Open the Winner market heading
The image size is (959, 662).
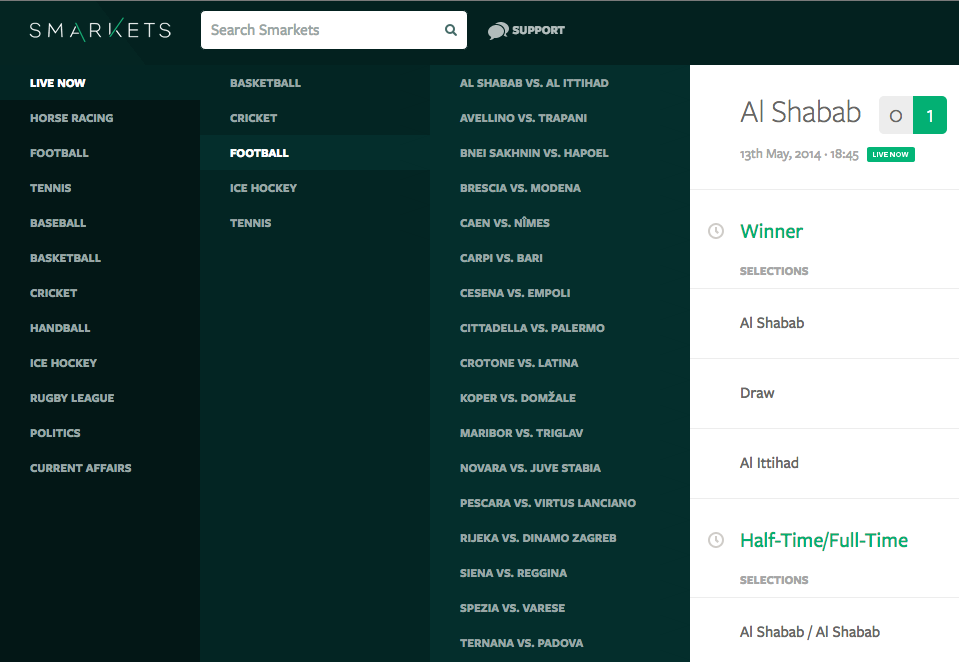771,231
